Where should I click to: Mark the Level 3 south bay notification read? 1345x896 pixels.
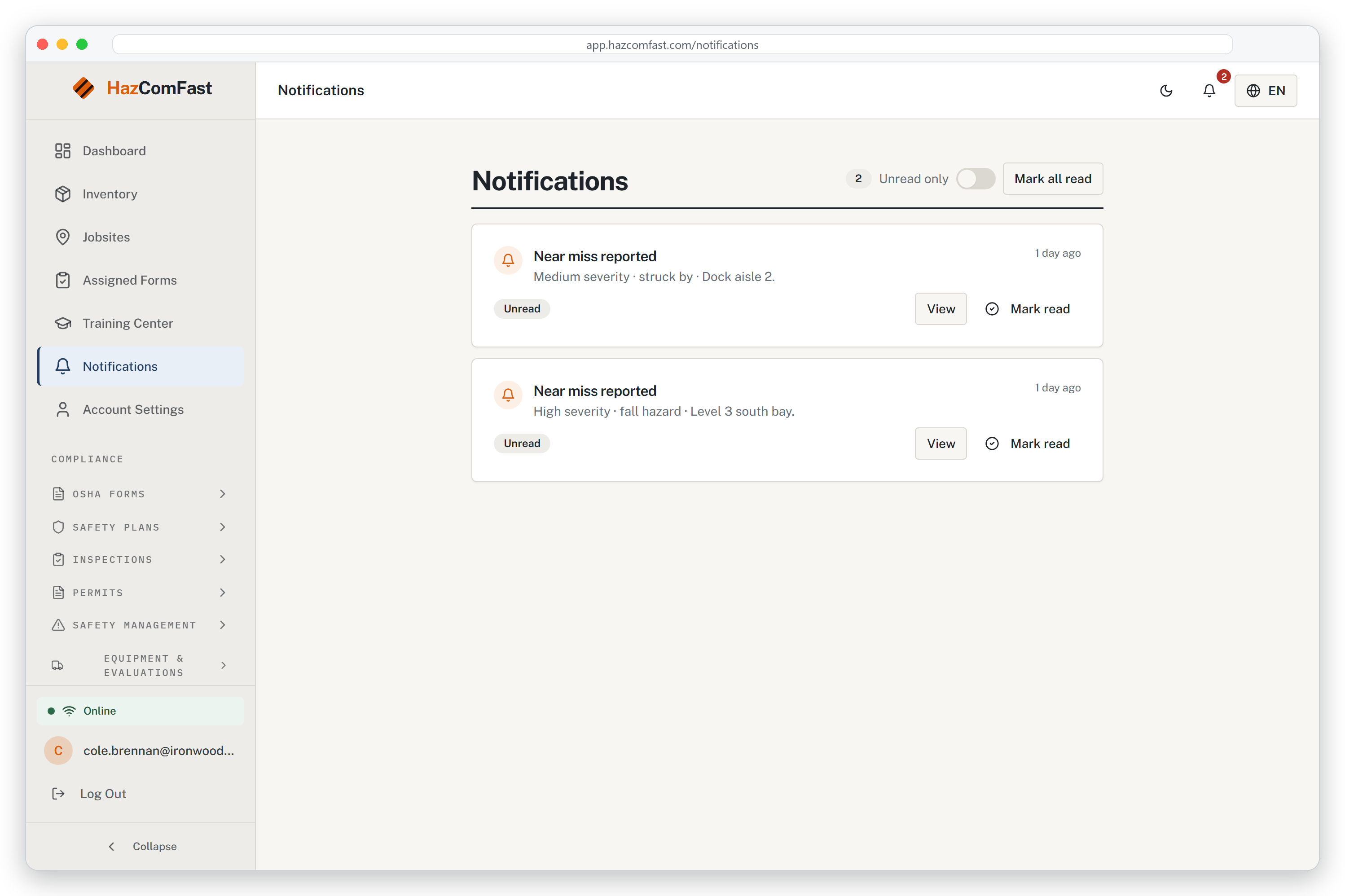coord(1027,444)
